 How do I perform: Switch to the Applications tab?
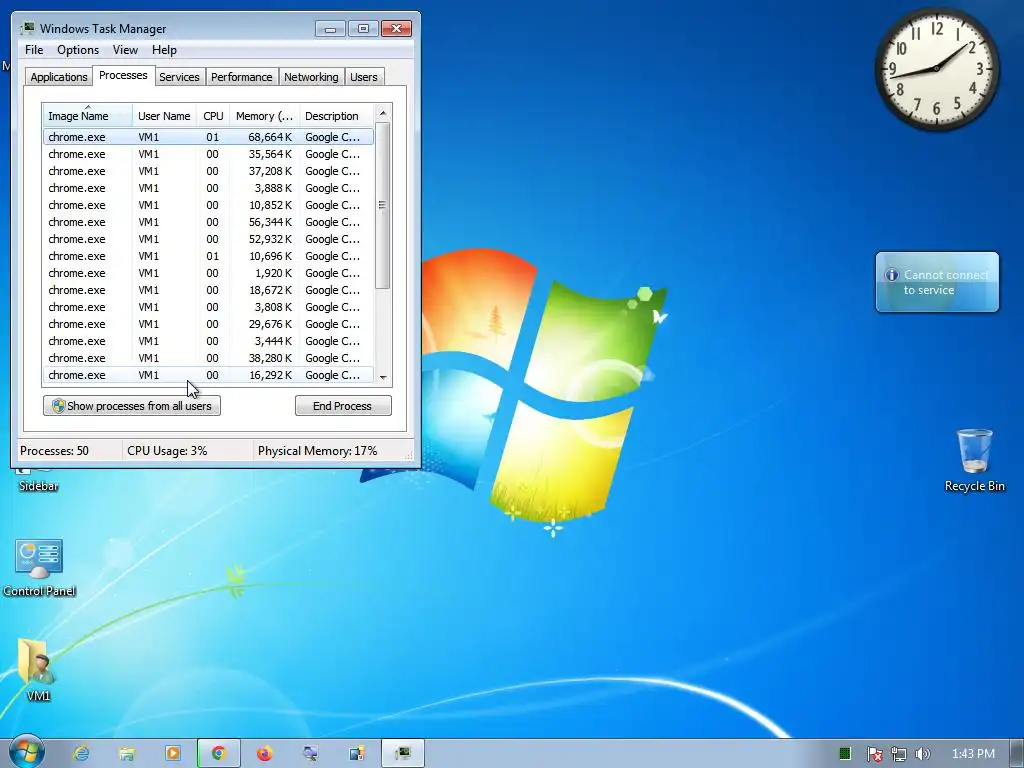click(x=59, y=77)
